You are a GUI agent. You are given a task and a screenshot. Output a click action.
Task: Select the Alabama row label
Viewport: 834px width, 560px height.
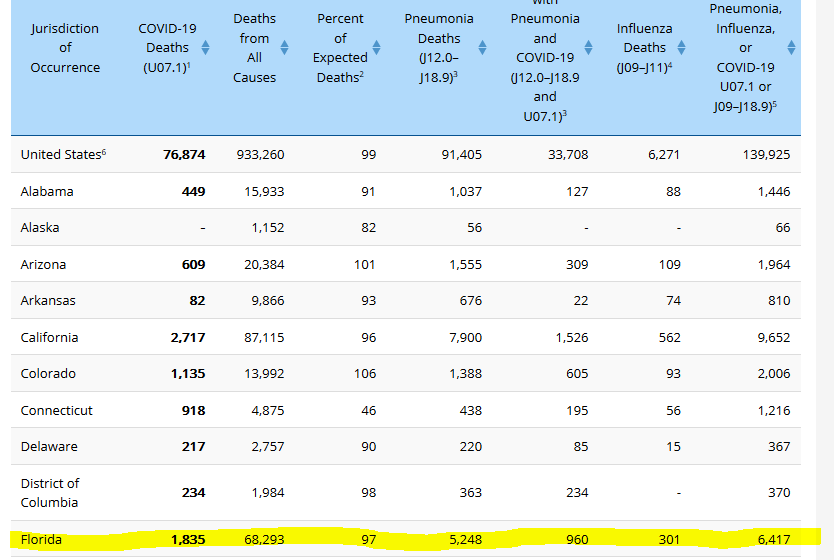coord(47,191)
